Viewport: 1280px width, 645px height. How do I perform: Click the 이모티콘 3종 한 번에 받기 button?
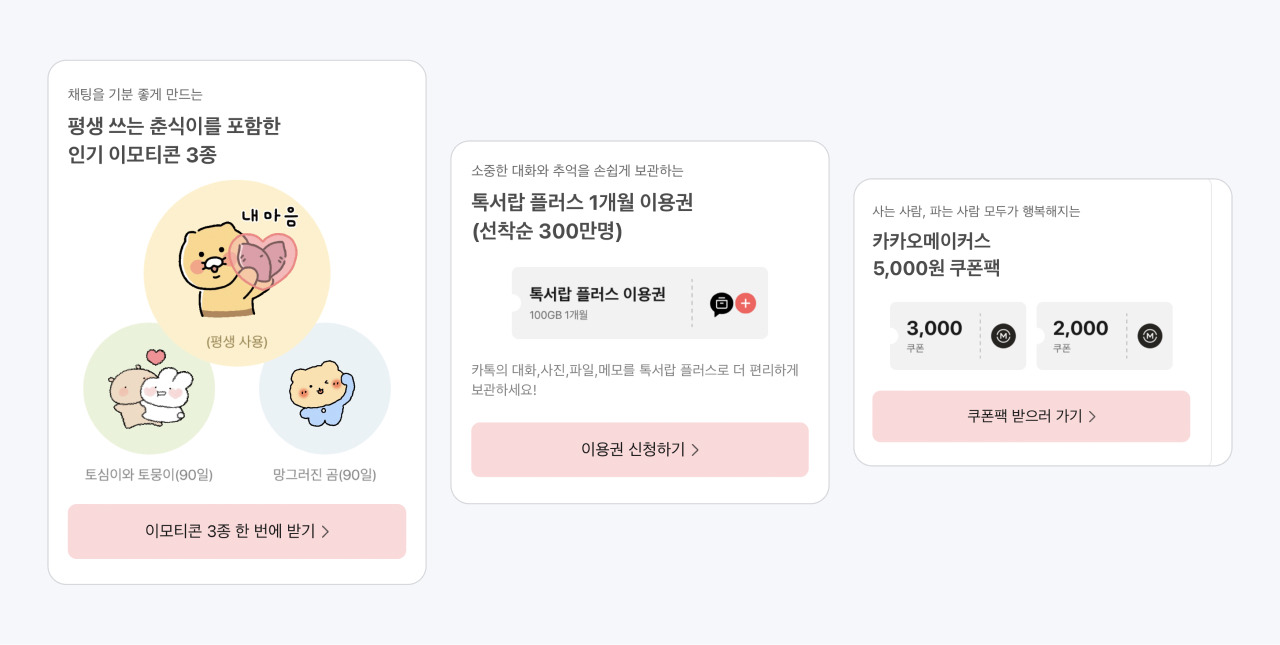237,531
